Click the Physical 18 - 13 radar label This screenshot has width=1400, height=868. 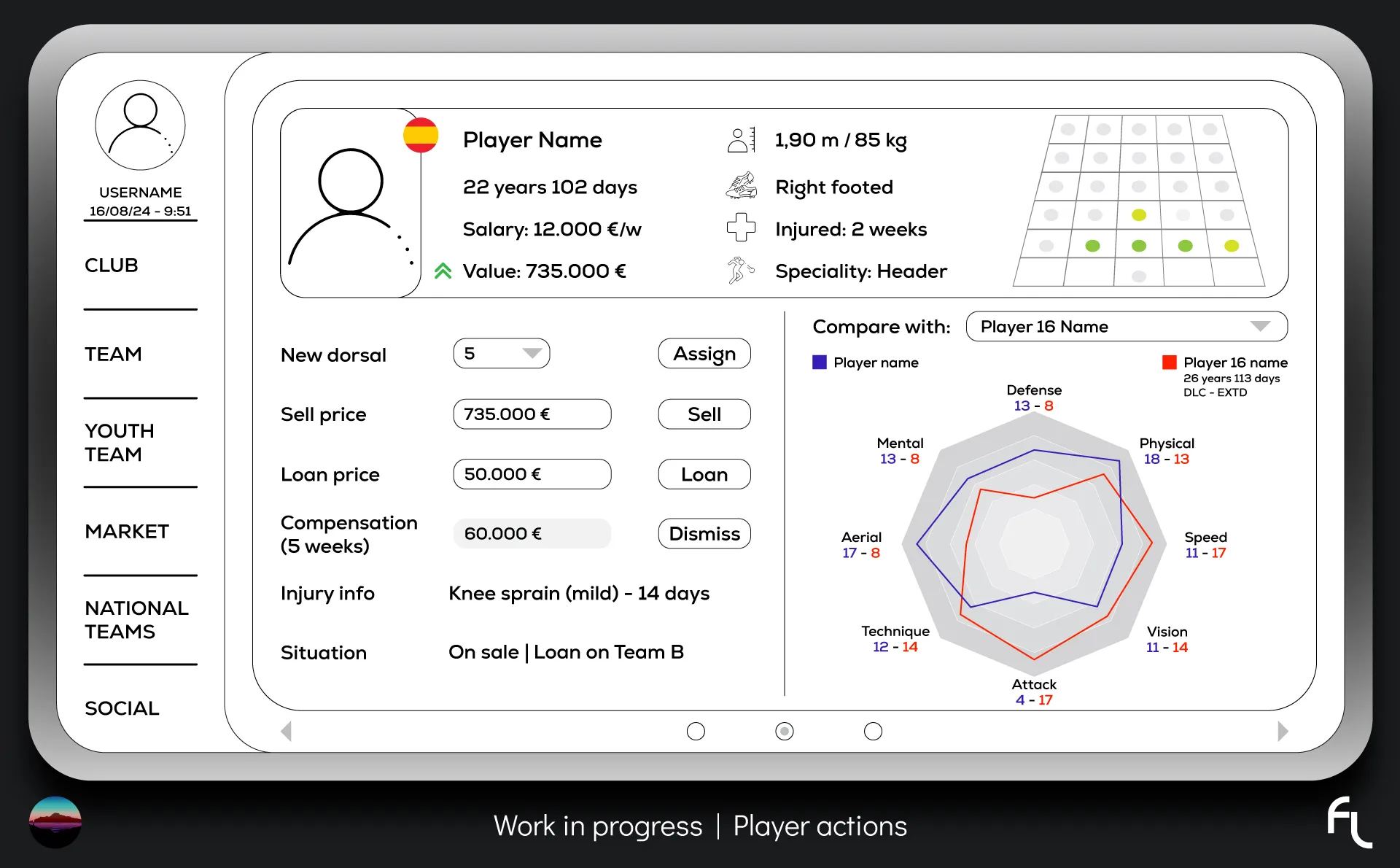click(x=1167, y=451)
